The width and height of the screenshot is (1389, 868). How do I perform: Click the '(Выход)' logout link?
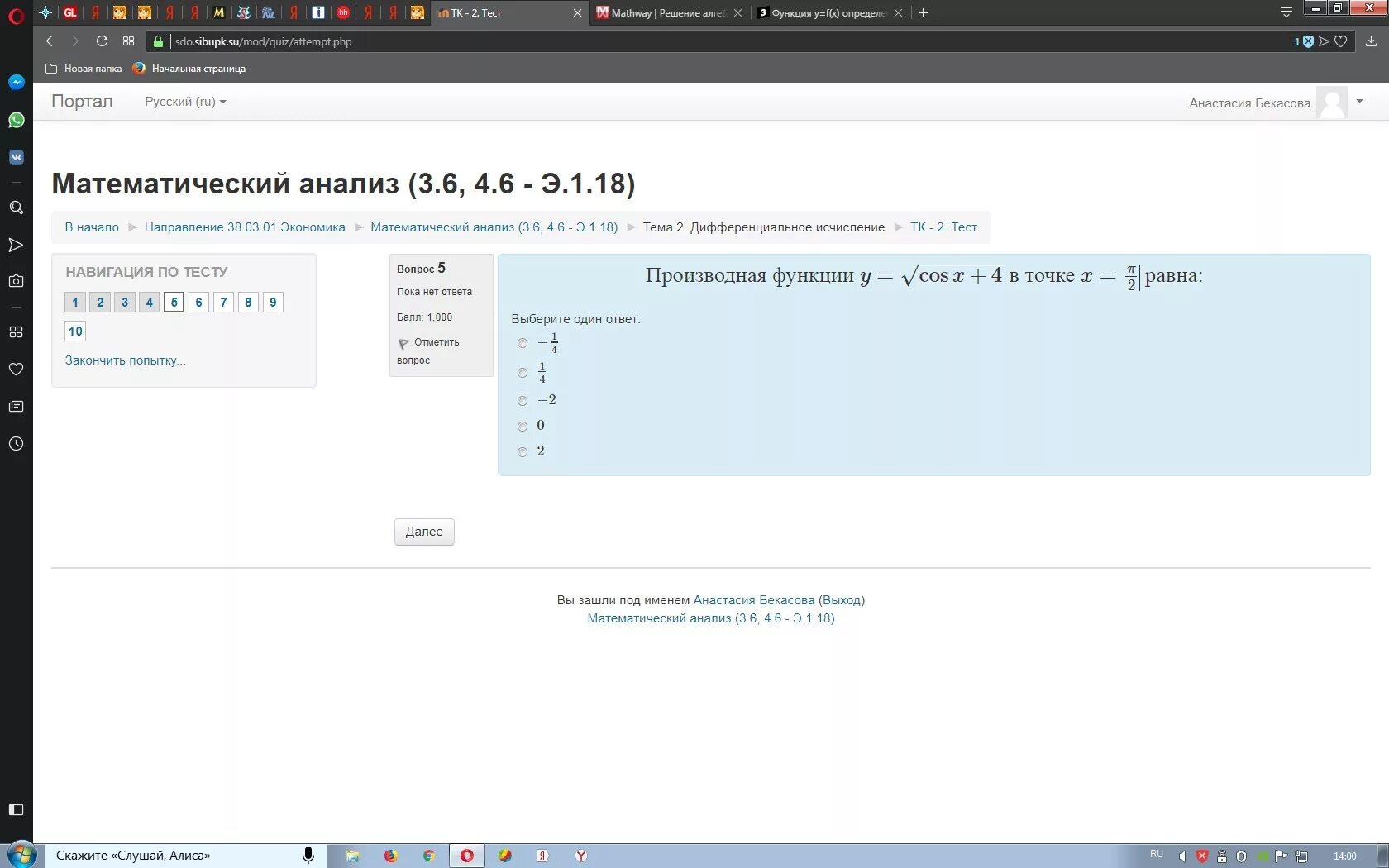coord(842,600)
